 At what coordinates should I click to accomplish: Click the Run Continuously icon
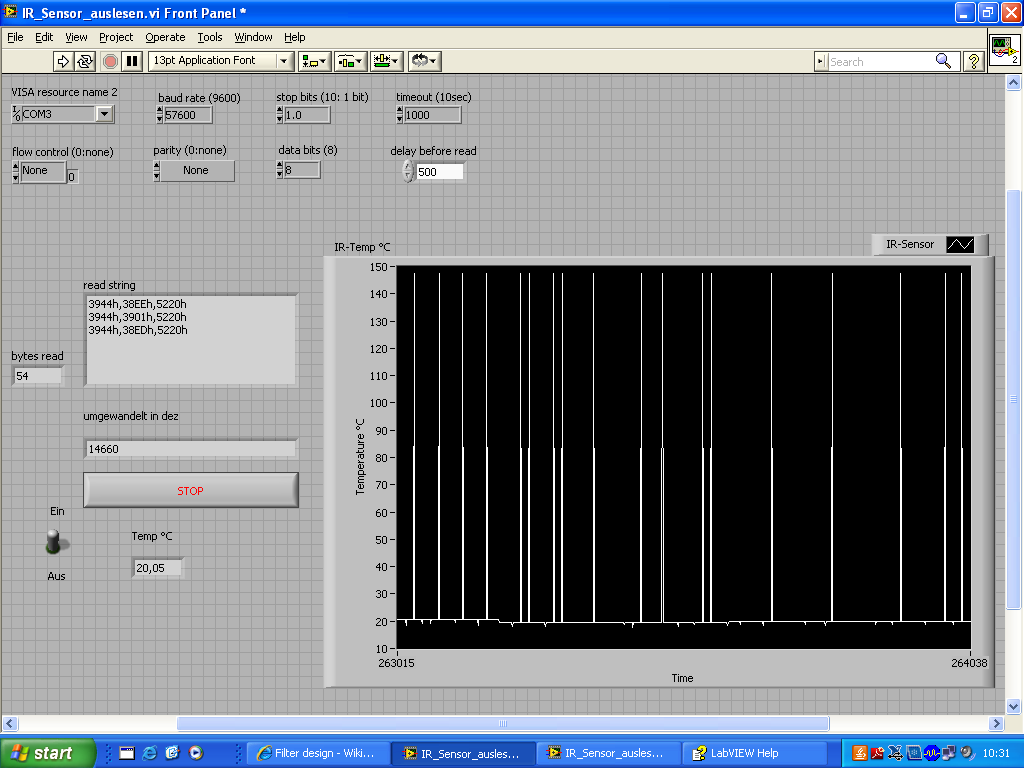(x=85, y=61)
